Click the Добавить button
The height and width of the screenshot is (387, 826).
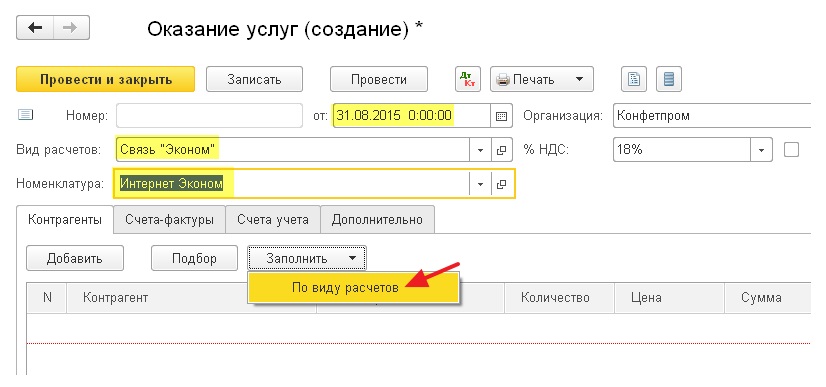(x=75, y=259)
